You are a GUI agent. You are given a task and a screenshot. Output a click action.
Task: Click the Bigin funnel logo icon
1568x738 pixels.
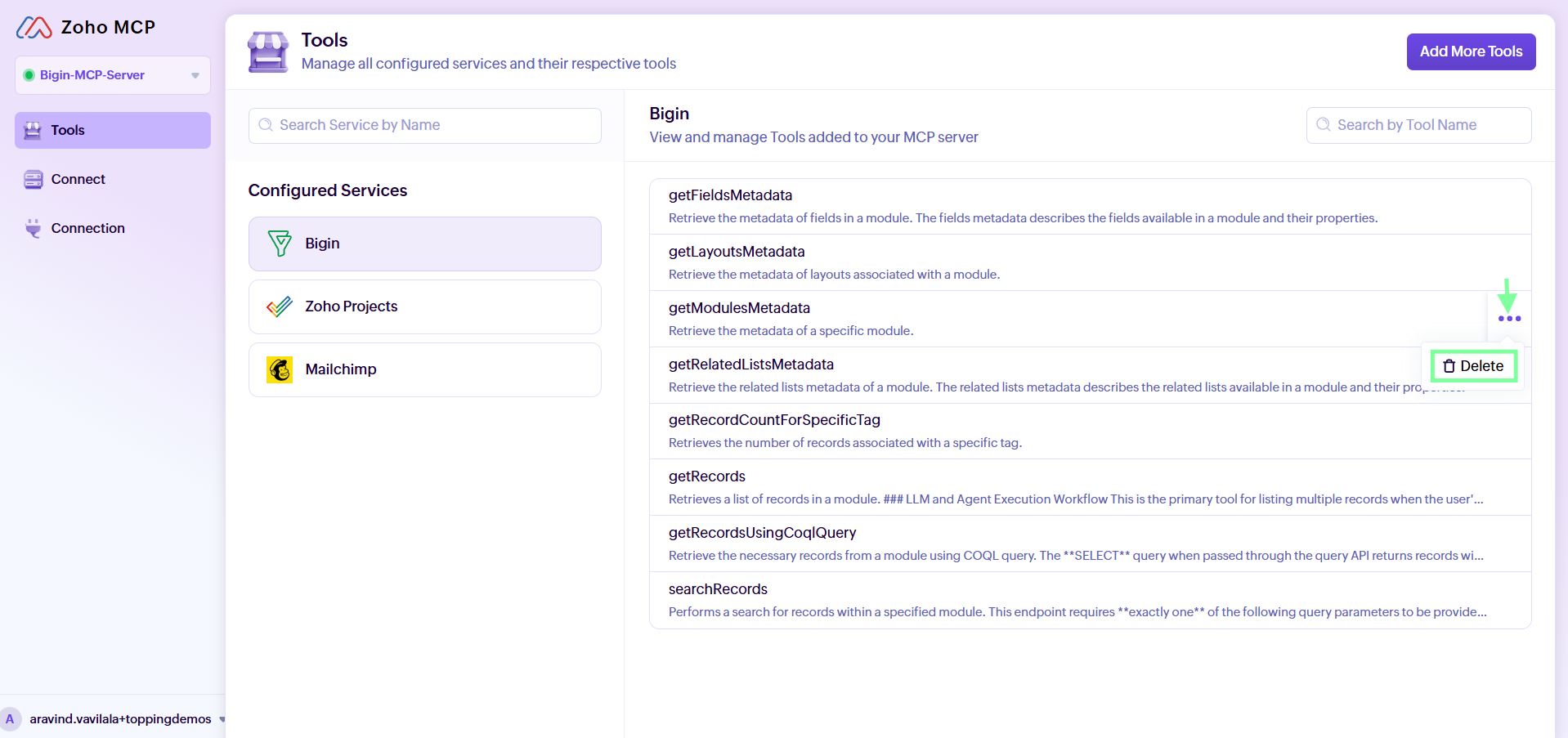tap(280, 244)
